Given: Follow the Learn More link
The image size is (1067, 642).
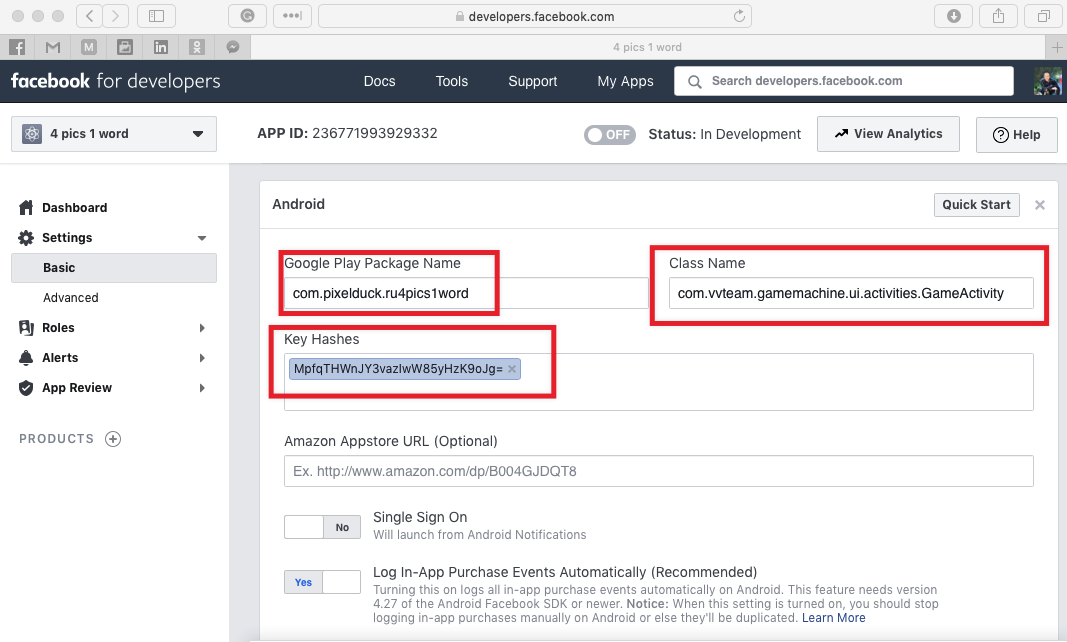Looking at the screenshot, I should (x=834, y=617).
